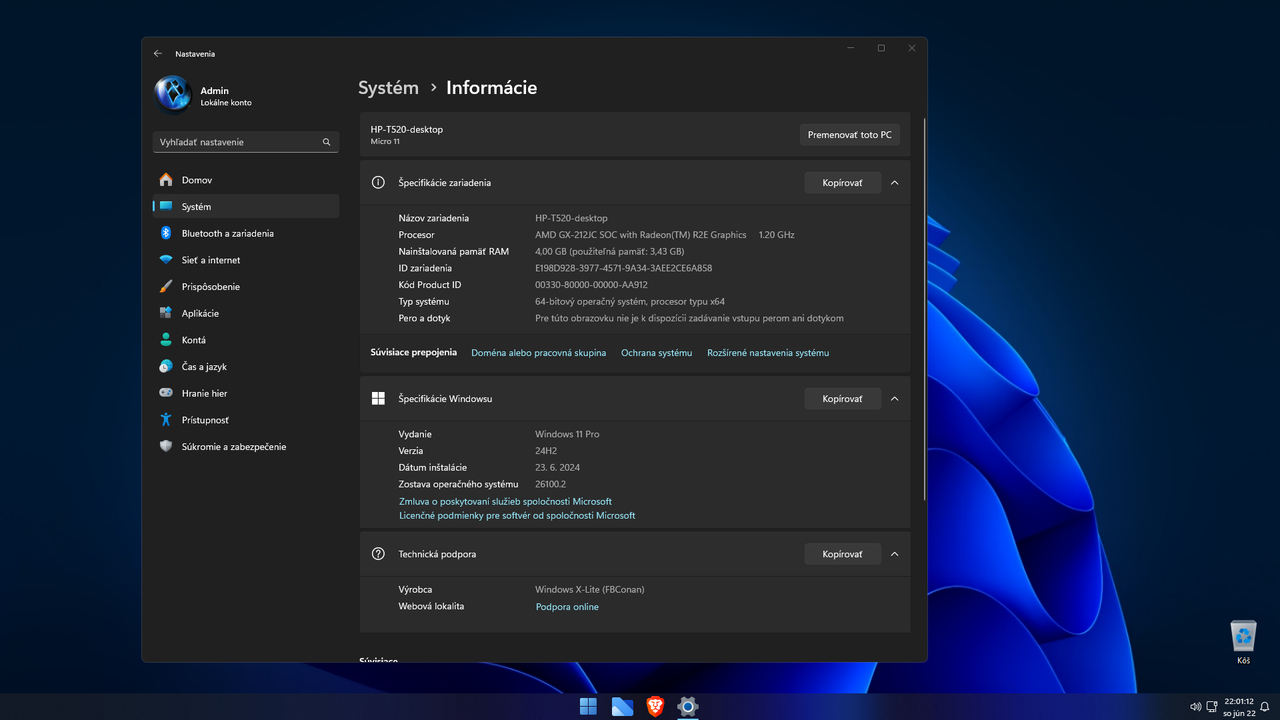Select Hranie hier in sidebar
This screenshot has width=1280, height=720.
tap(246, 393)
